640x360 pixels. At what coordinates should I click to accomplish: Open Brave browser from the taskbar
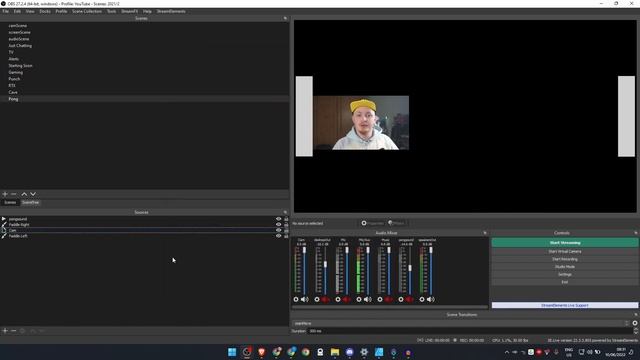point(262,352)
